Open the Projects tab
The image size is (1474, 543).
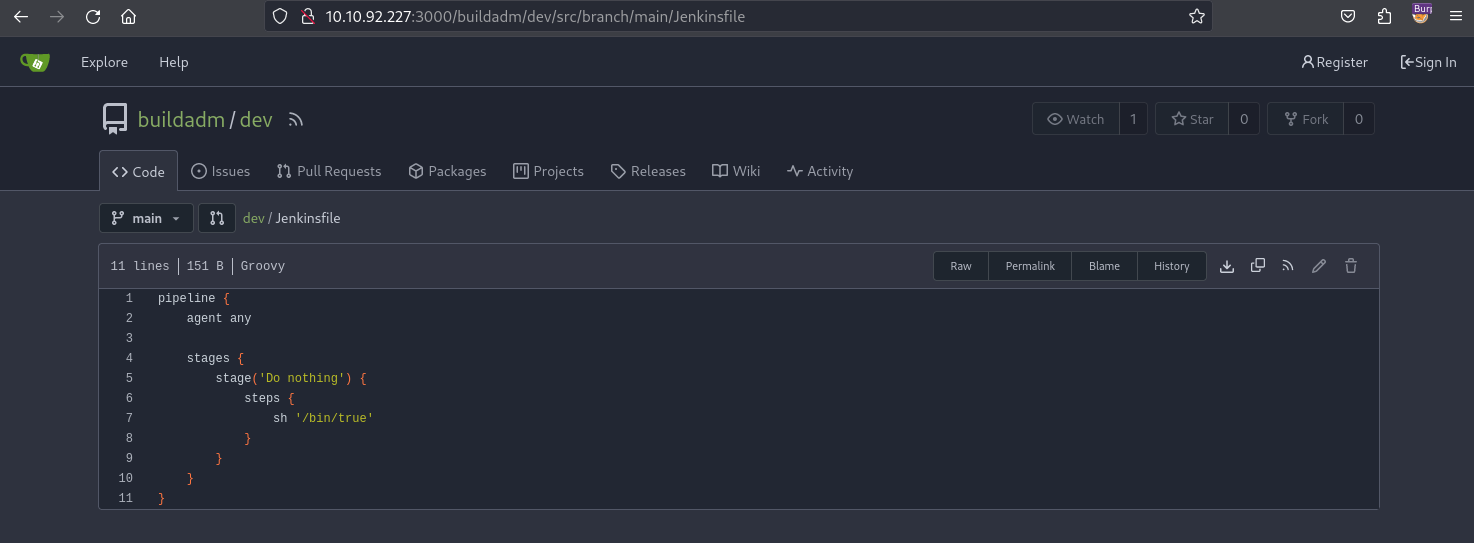pyautogui.click(x=548, y=171)
